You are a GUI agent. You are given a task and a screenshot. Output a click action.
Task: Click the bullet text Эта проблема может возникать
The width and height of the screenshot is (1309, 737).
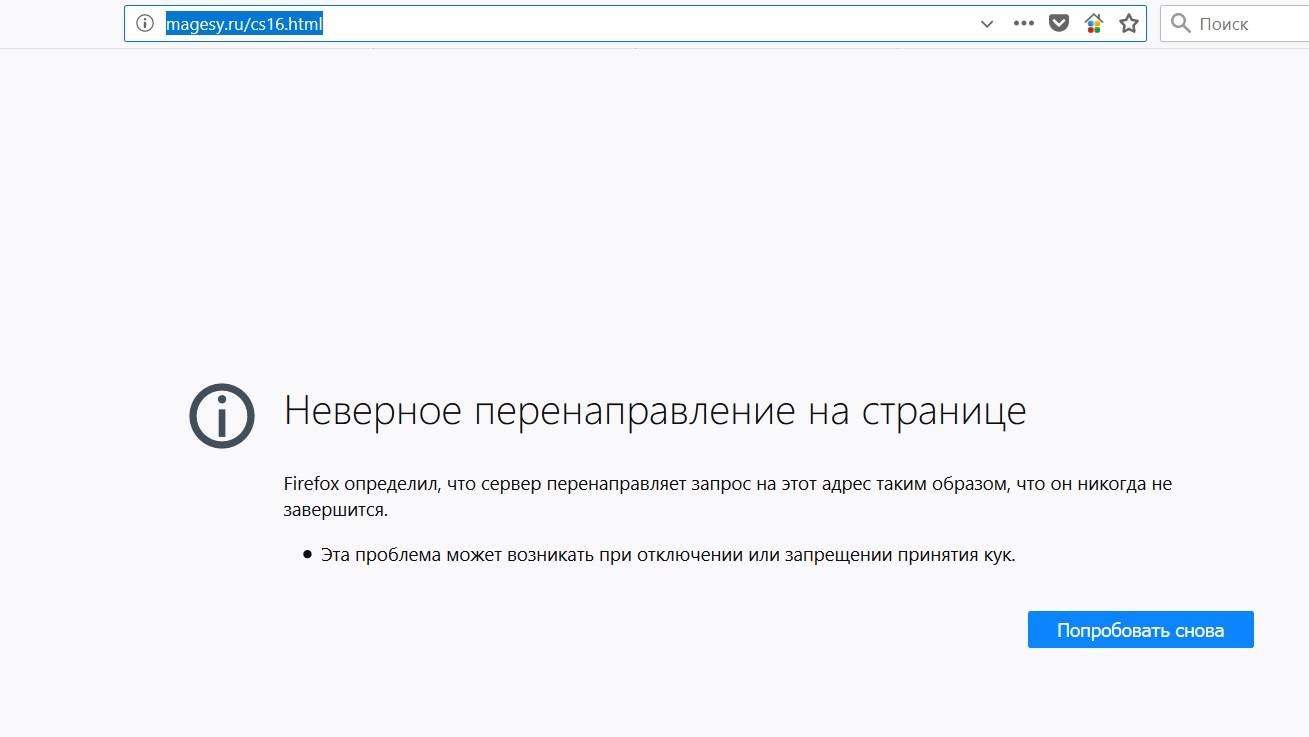click(x=668, y=555)
